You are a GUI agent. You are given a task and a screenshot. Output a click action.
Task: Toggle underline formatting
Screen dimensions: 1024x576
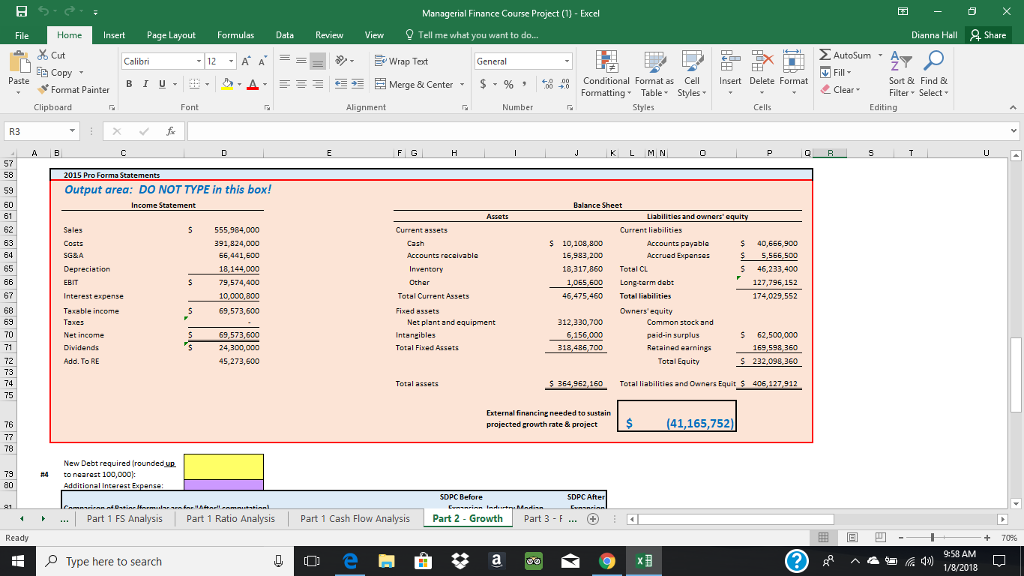pos(162,84)
